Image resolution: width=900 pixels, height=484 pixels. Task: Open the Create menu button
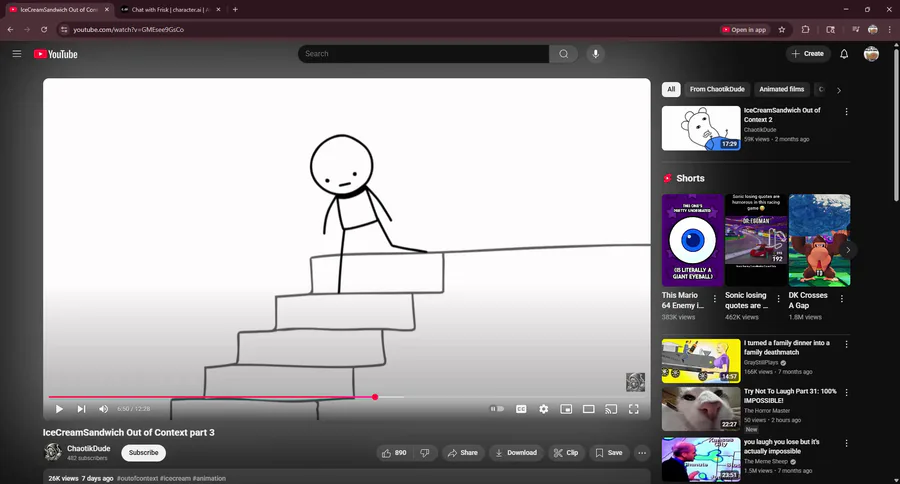(x=808, y=54)
